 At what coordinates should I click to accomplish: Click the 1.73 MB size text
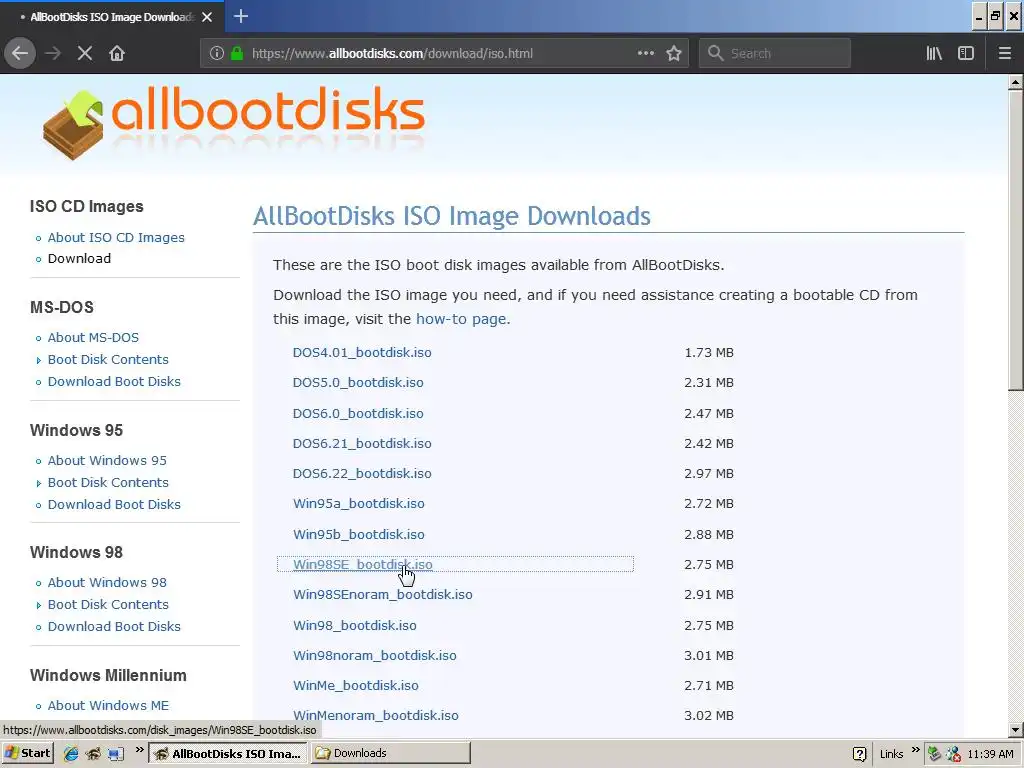709,353
